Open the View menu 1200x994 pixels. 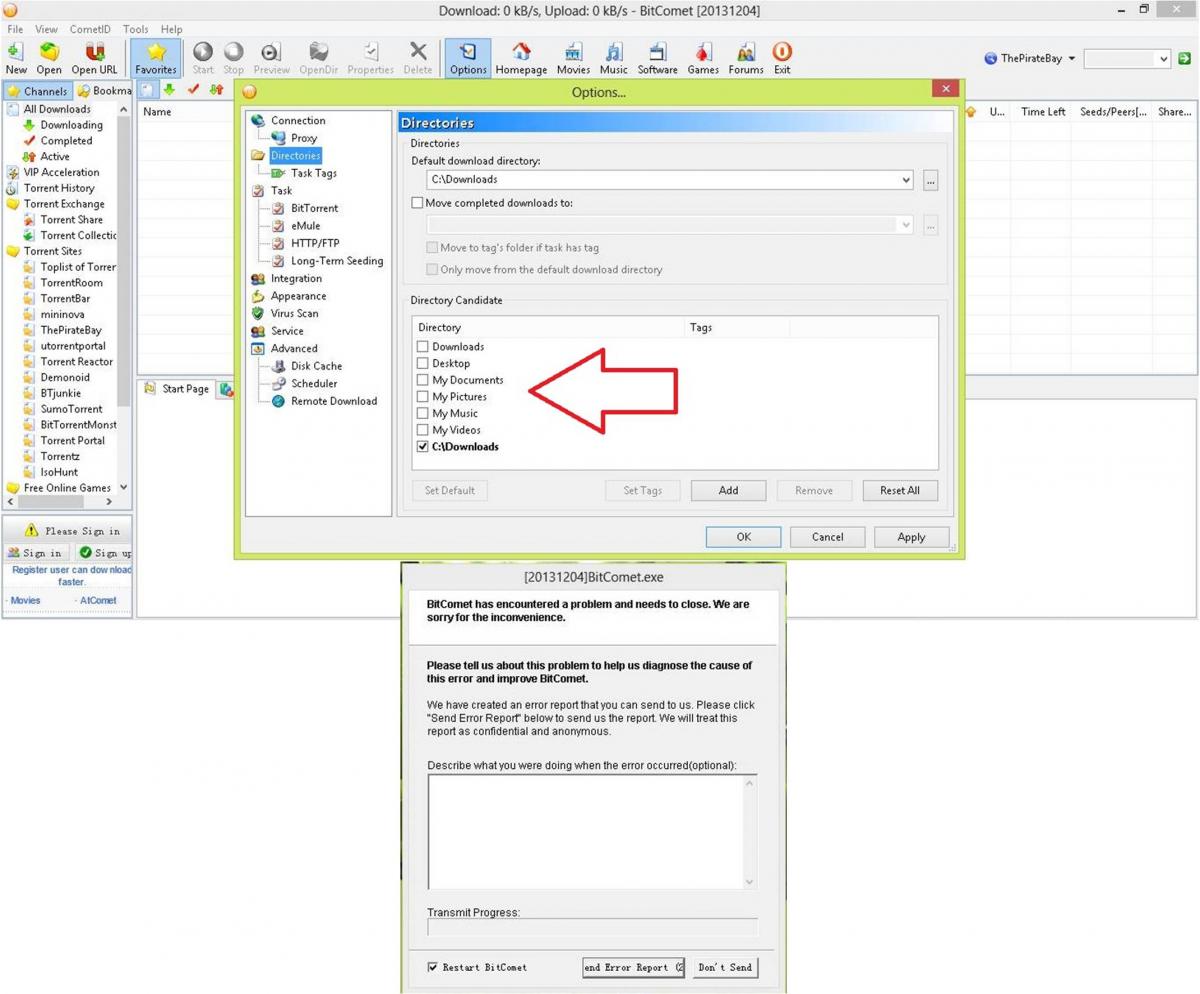[x=46, y=29]
